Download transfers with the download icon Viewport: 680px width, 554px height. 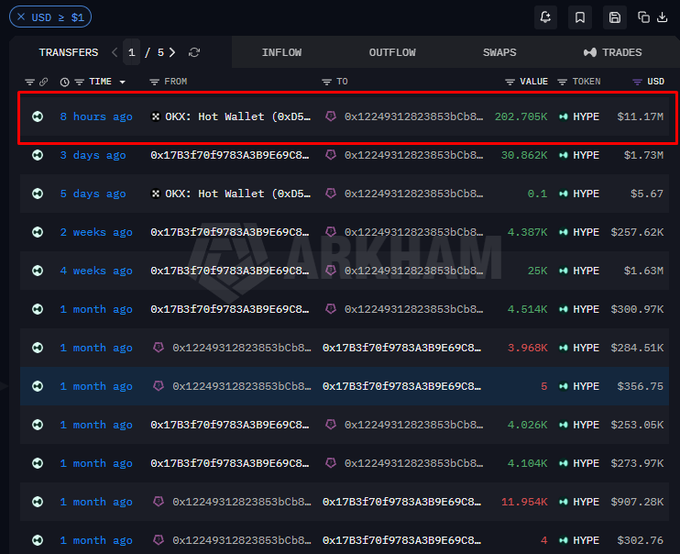pos(662,17)
